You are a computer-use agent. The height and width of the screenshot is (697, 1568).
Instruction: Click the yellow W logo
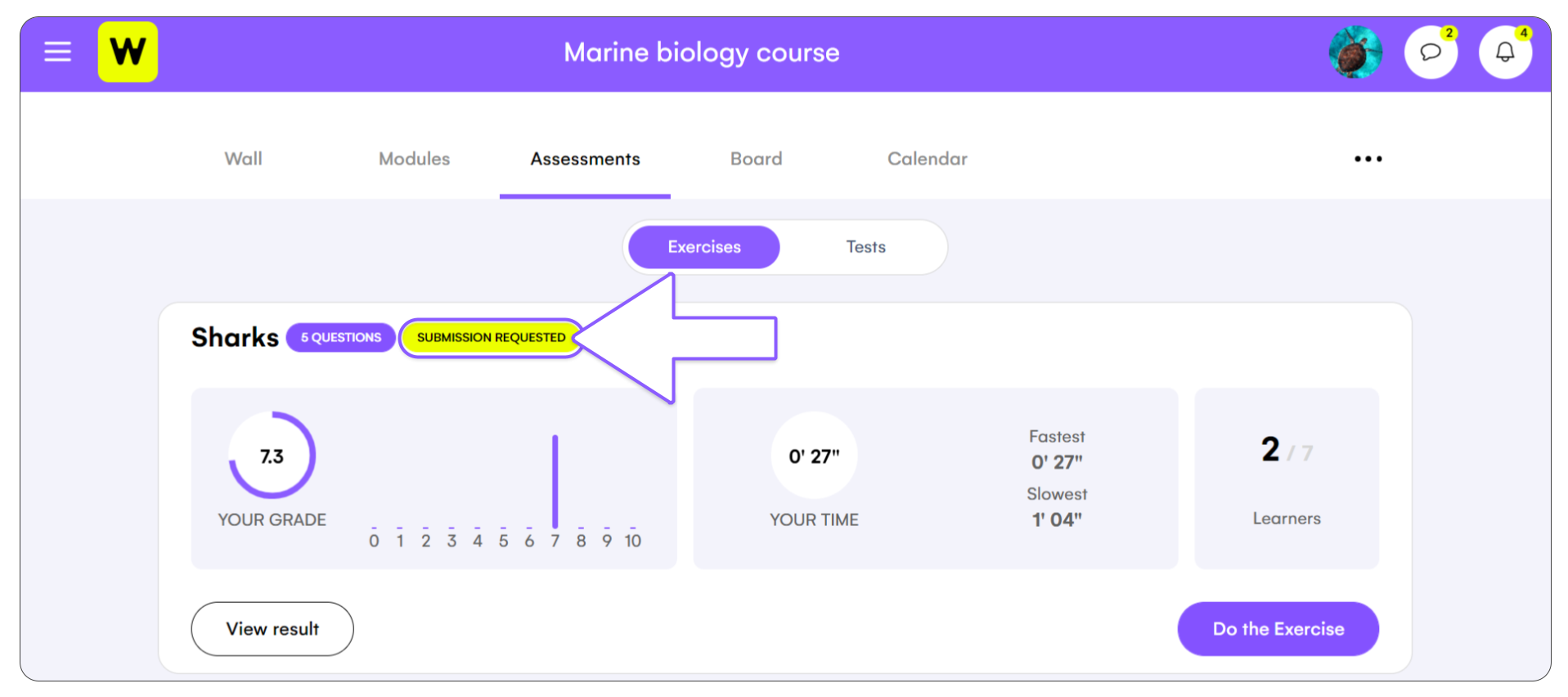point(128,52)
